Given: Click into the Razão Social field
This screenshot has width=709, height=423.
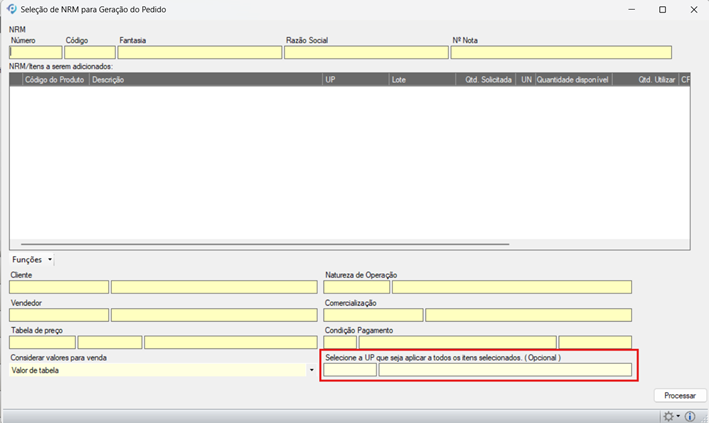Looking at the screenshot, I should click(366, 52).
